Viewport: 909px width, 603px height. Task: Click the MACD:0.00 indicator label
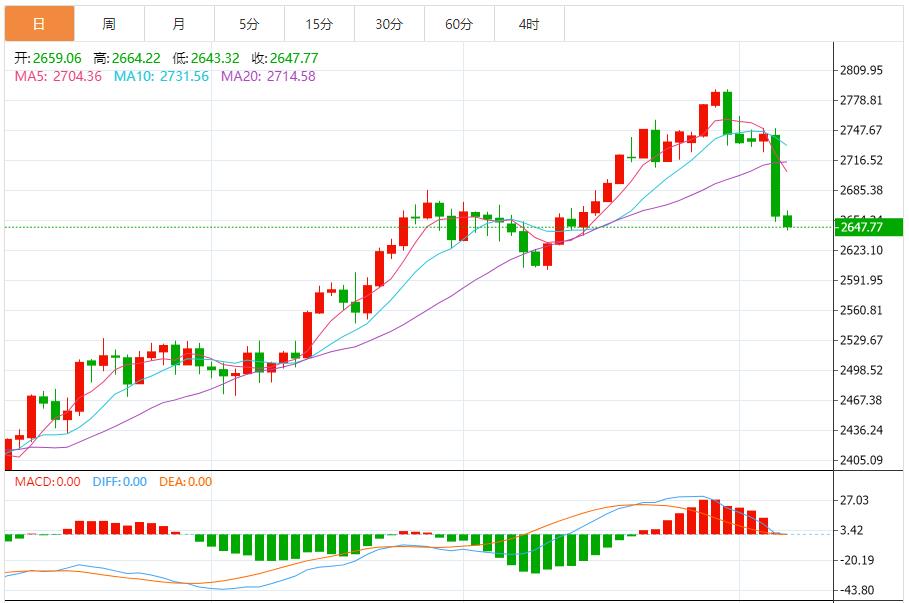click(48, 482)
